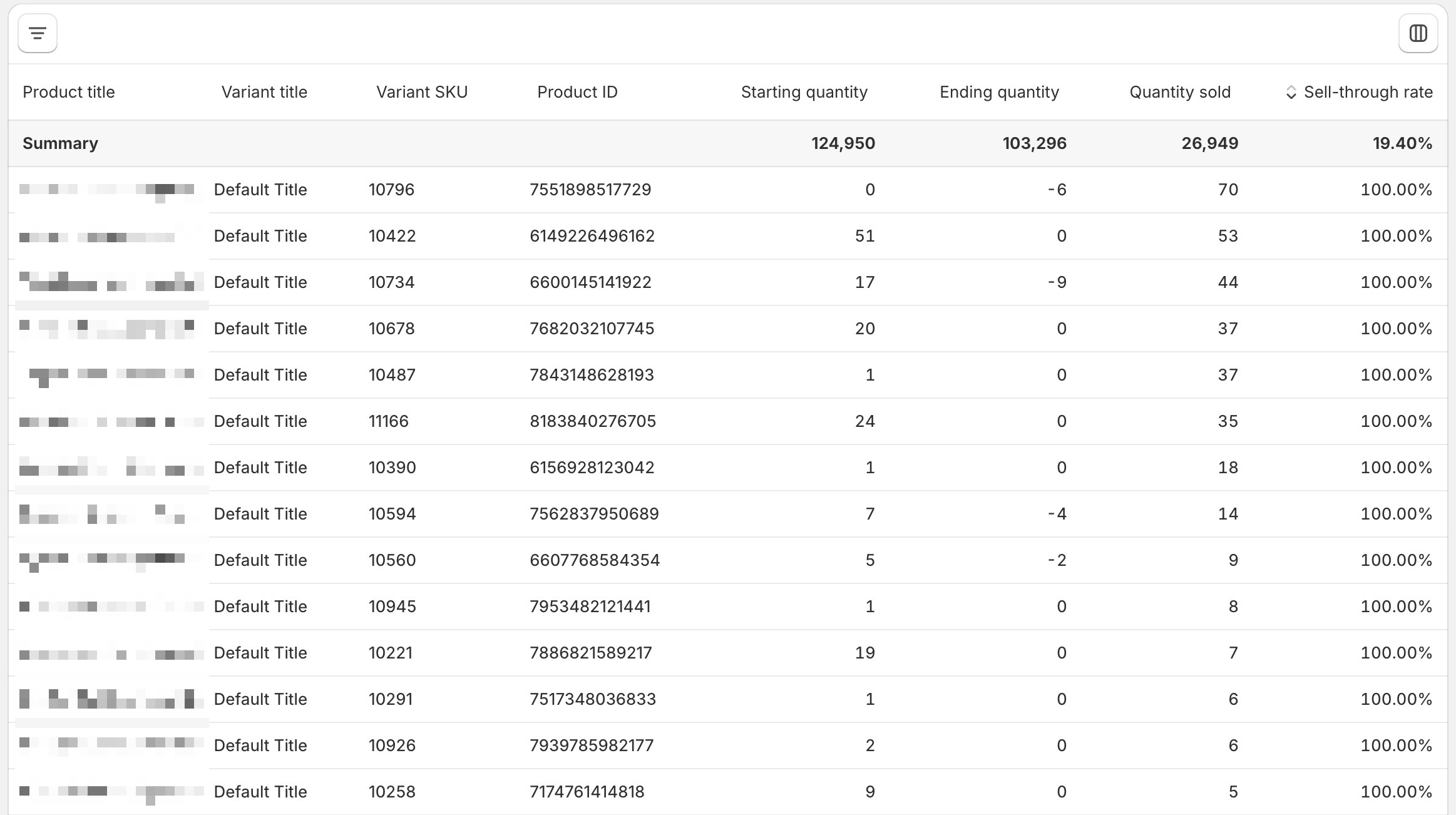Select ending quantity -9 for SKU 10734
The width and height of the screenshot is (1456, 815).
click(1057, 282)
